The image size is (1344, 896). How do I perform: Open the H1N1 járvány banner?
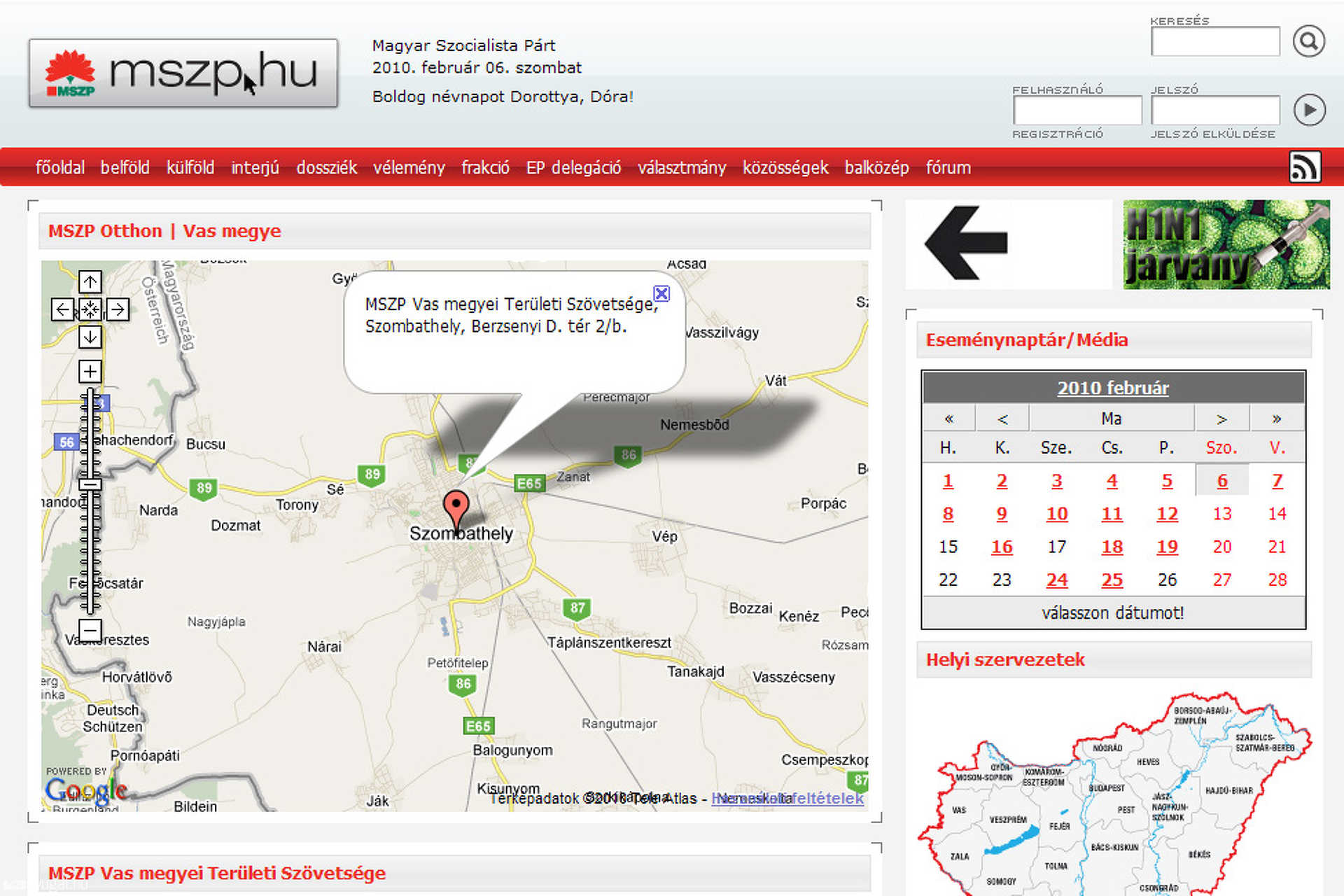[x=1226, y=244]
